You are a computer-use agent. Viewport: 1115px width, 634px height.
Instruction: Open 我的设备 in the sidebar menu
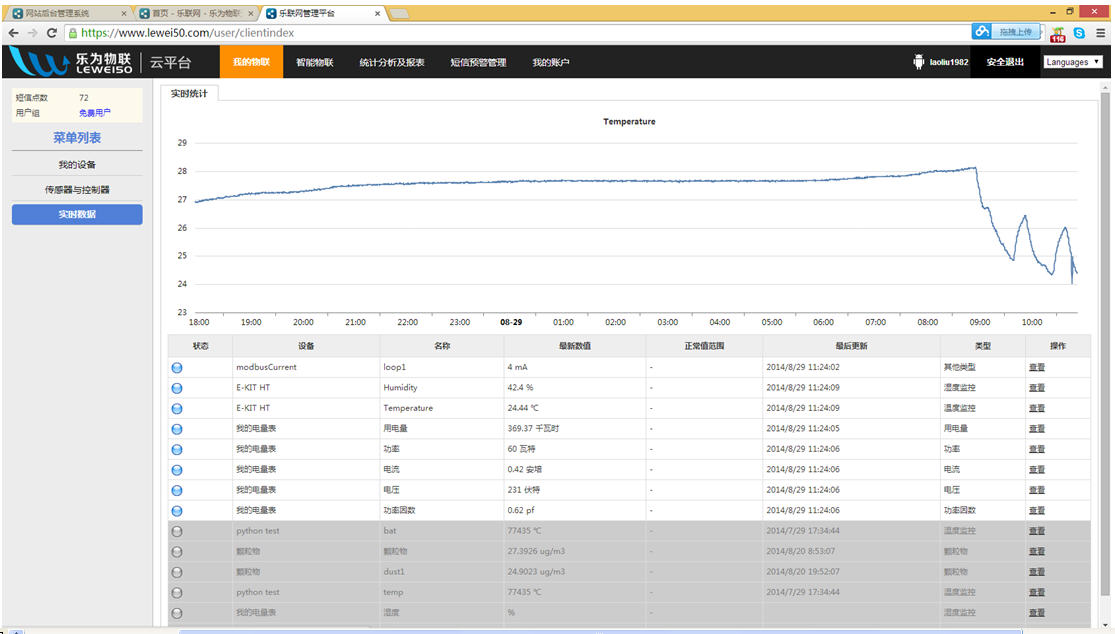pyautogui.click(x=77, y=165)
